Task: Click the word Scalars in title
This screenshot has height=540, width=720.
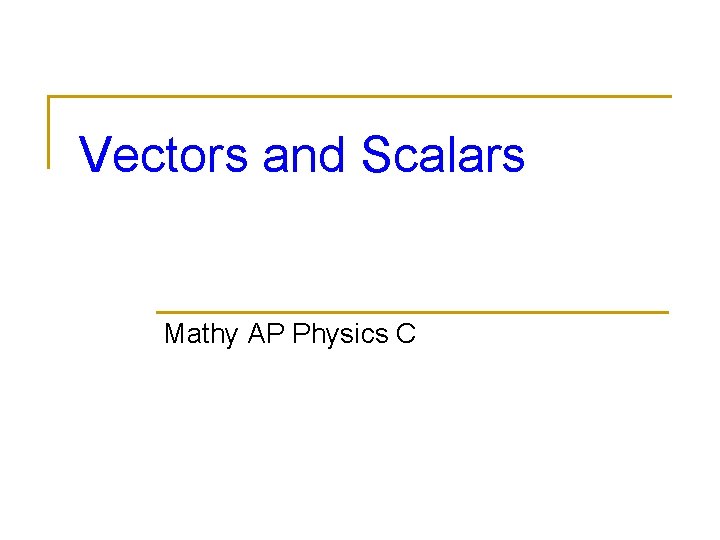Action: point(442,155)
